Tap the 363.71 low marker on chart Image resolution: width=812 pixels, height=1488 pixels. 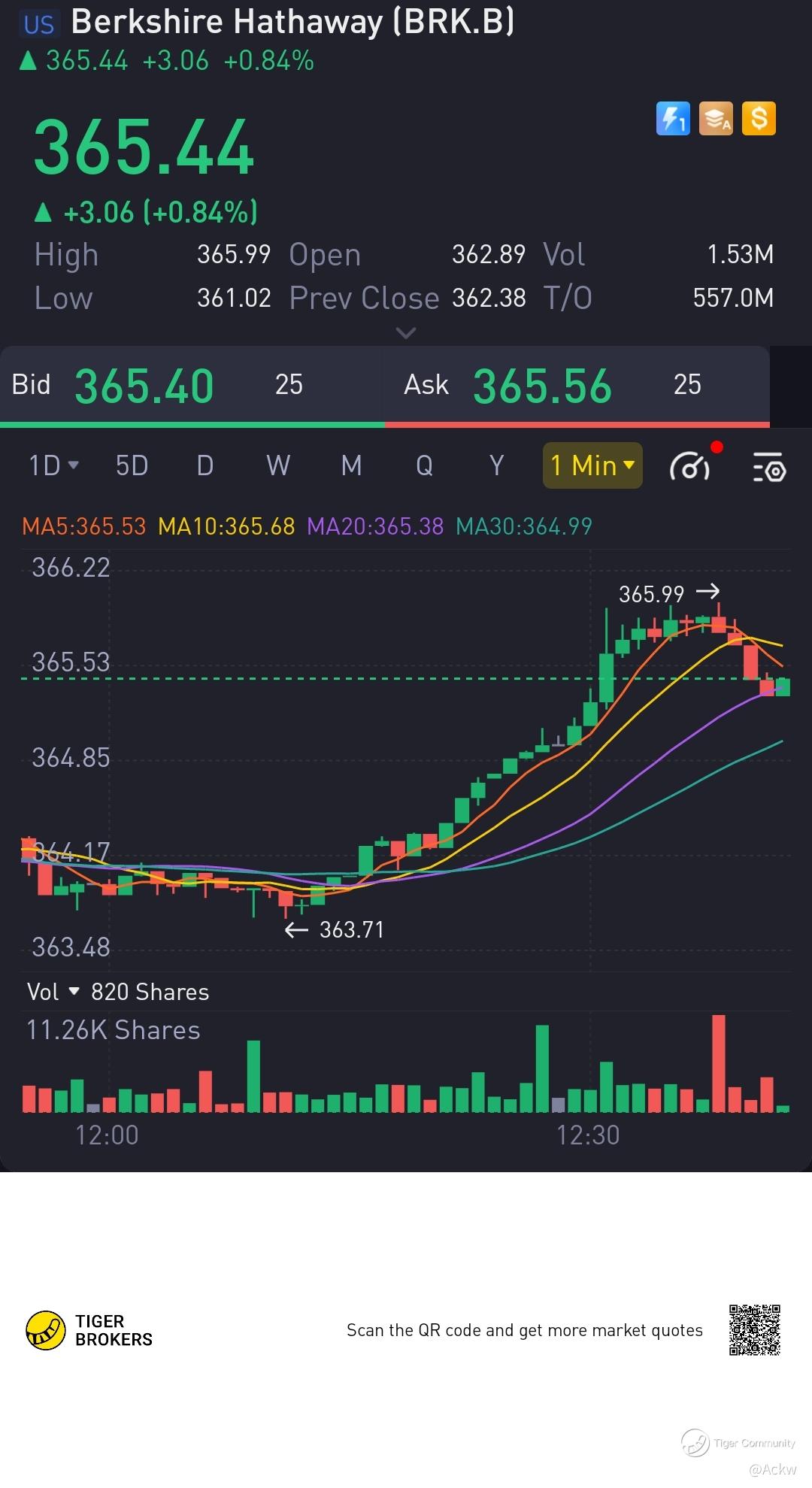pyautogui.click(x=352, y=930)
